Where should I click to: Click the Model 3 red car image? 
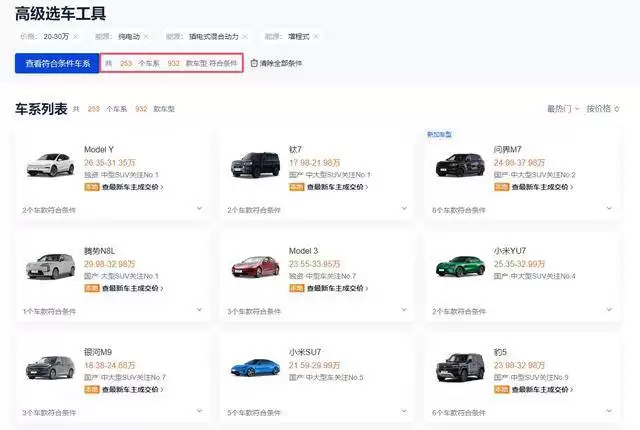pos(255,267)
